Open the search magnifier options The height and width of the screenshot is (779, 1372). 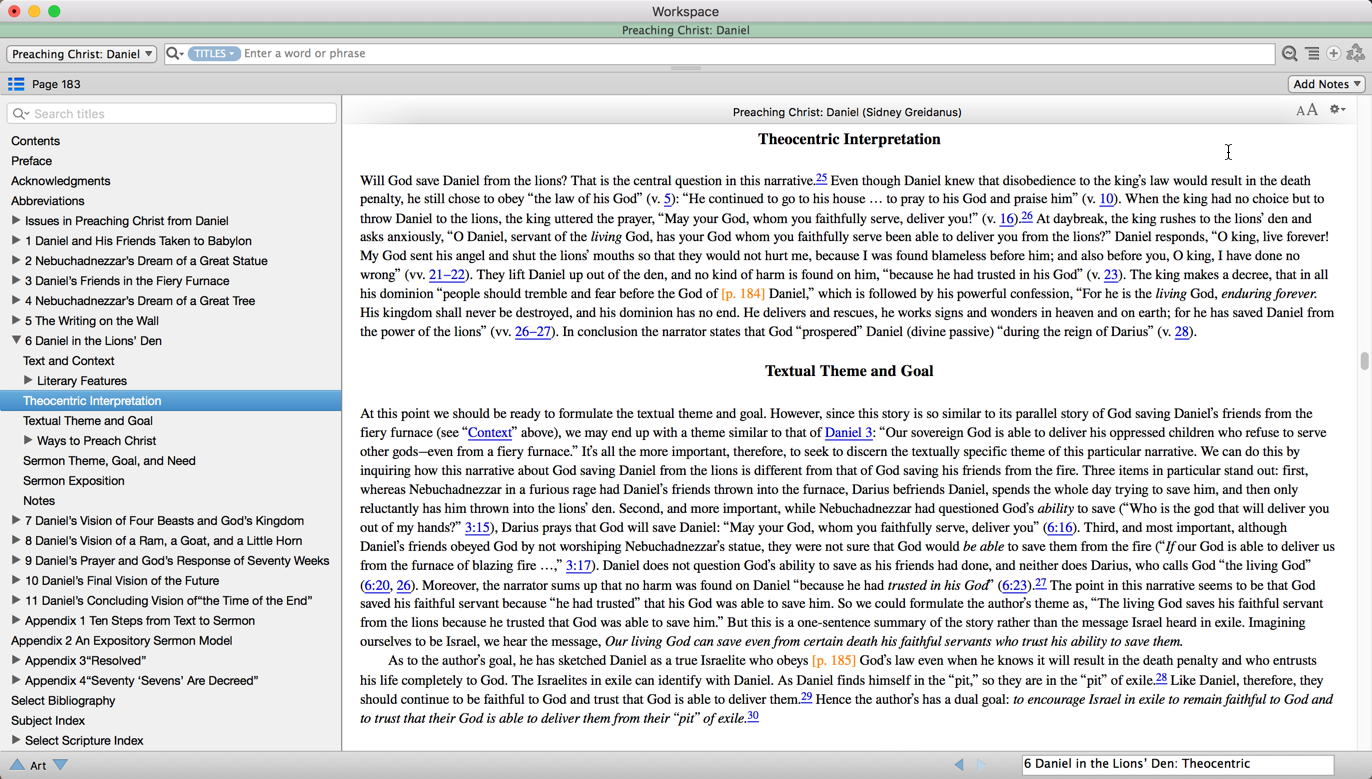point(174,54)
